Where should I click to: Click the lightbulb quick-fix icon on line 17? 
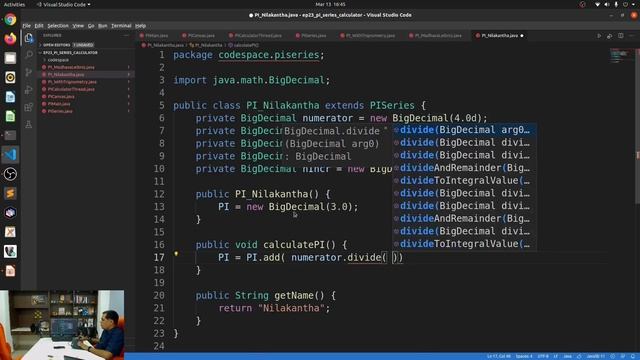(x=176, y=253)
